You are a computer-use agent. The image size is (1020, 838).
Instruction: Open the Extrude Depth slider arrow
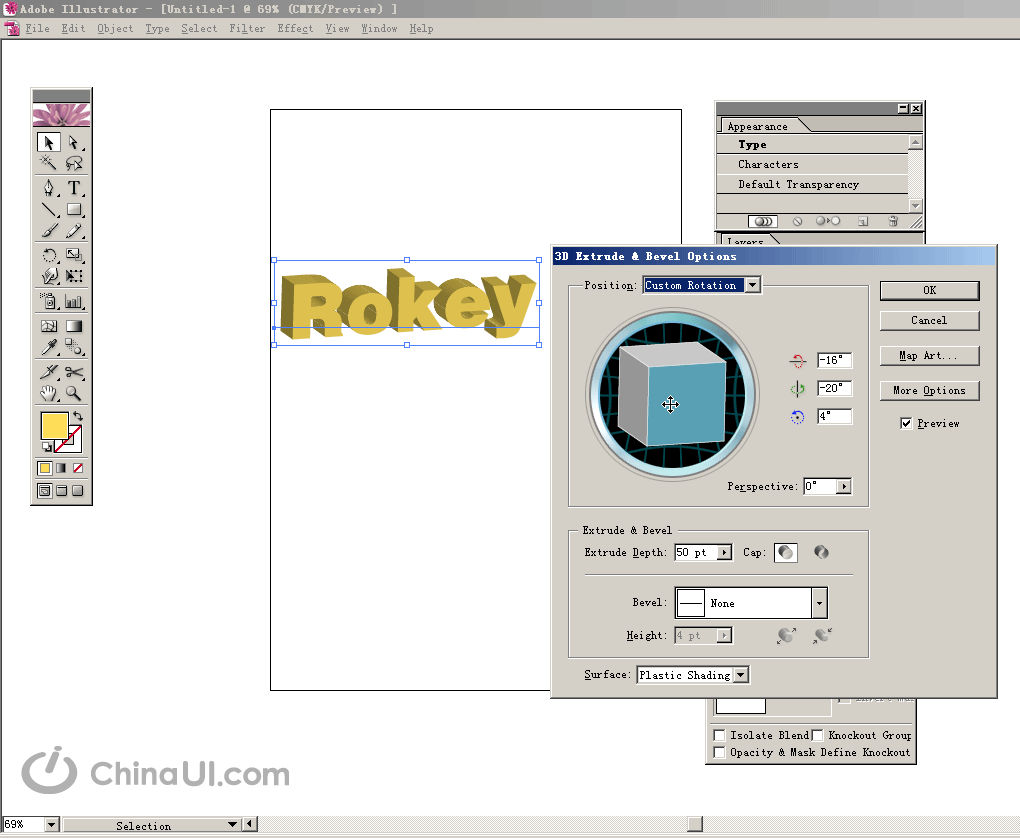[x=724, y=552]
